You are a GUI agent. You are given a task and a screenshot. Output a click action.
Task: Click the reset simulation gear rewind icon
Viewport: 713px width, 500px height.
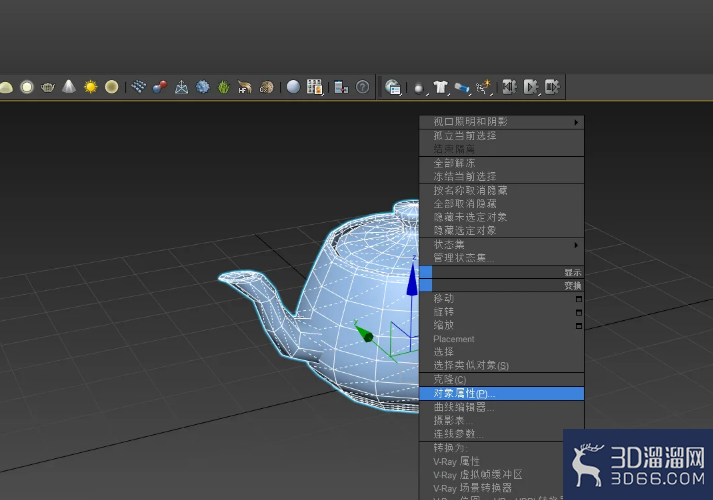tap(510, 87)
